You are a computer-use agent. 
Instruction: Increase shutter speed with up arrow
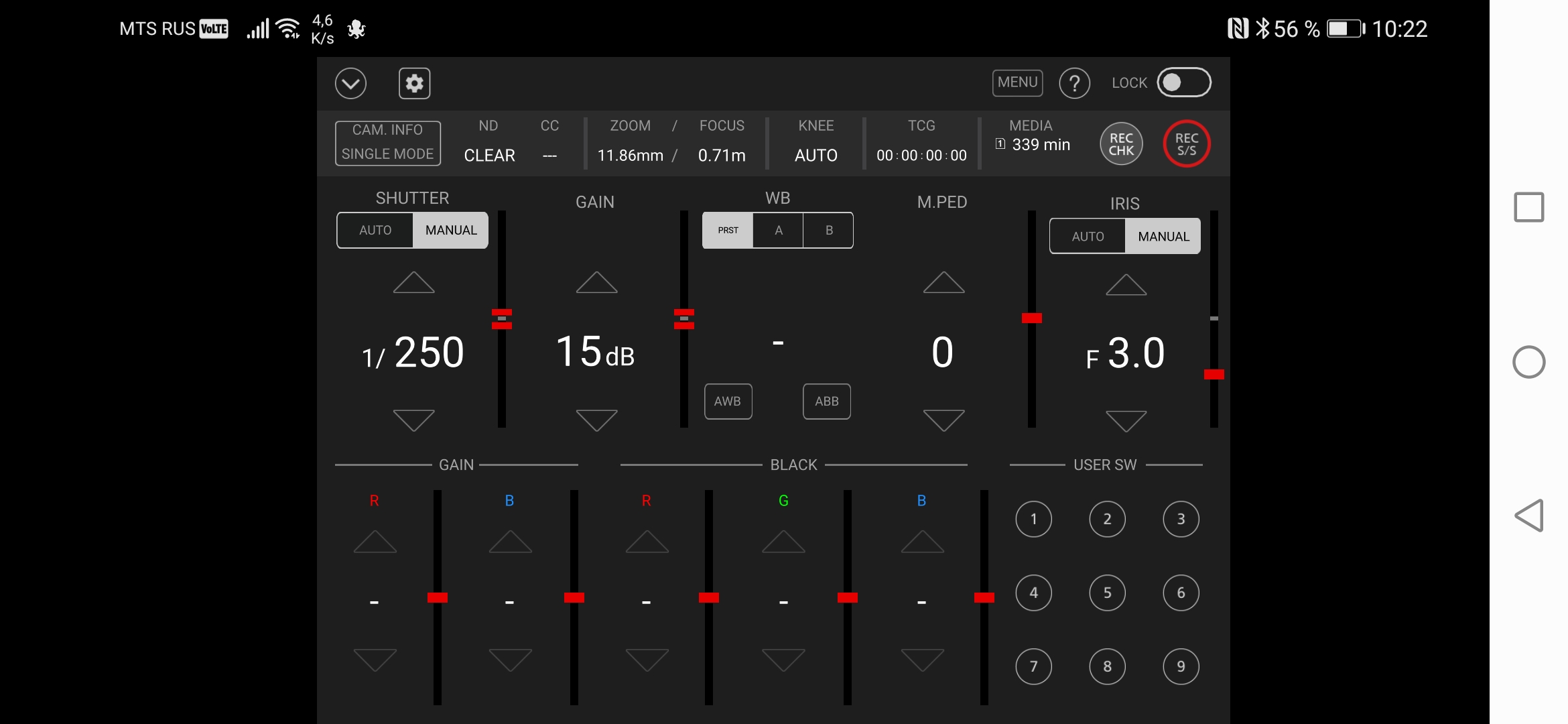coord(413,282)
